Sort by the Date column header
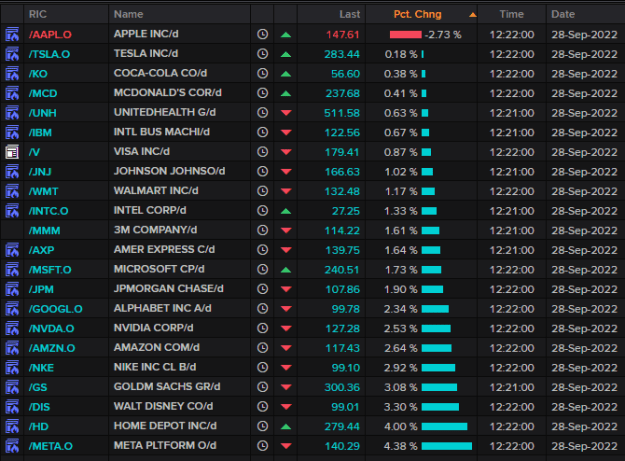Viewport: 625px width, 461px height. (x=563, y=14)
